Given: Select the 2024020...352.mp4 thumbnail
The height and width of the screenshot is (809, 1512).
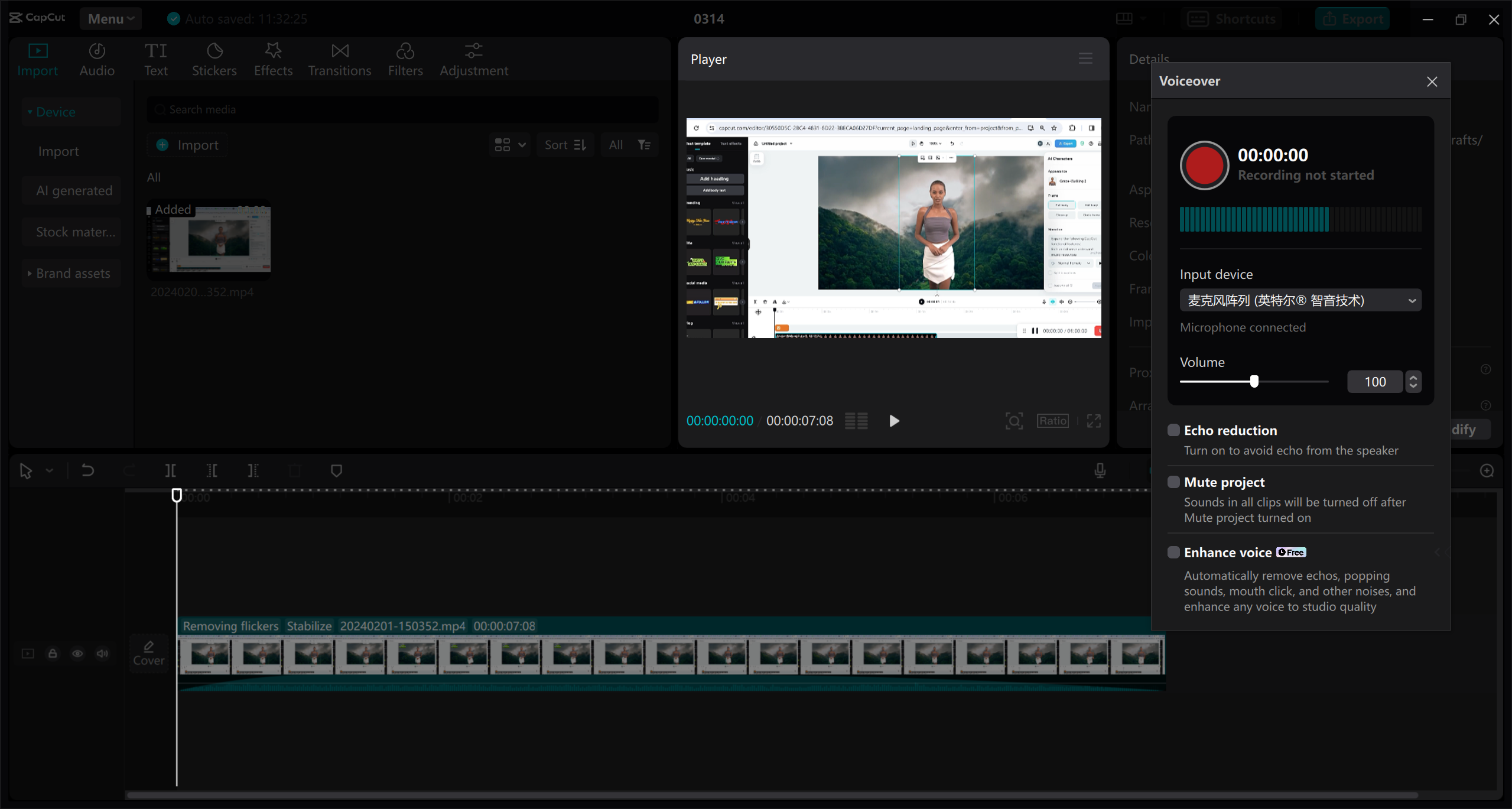Looking at the screenshot, I should point(208,240).
